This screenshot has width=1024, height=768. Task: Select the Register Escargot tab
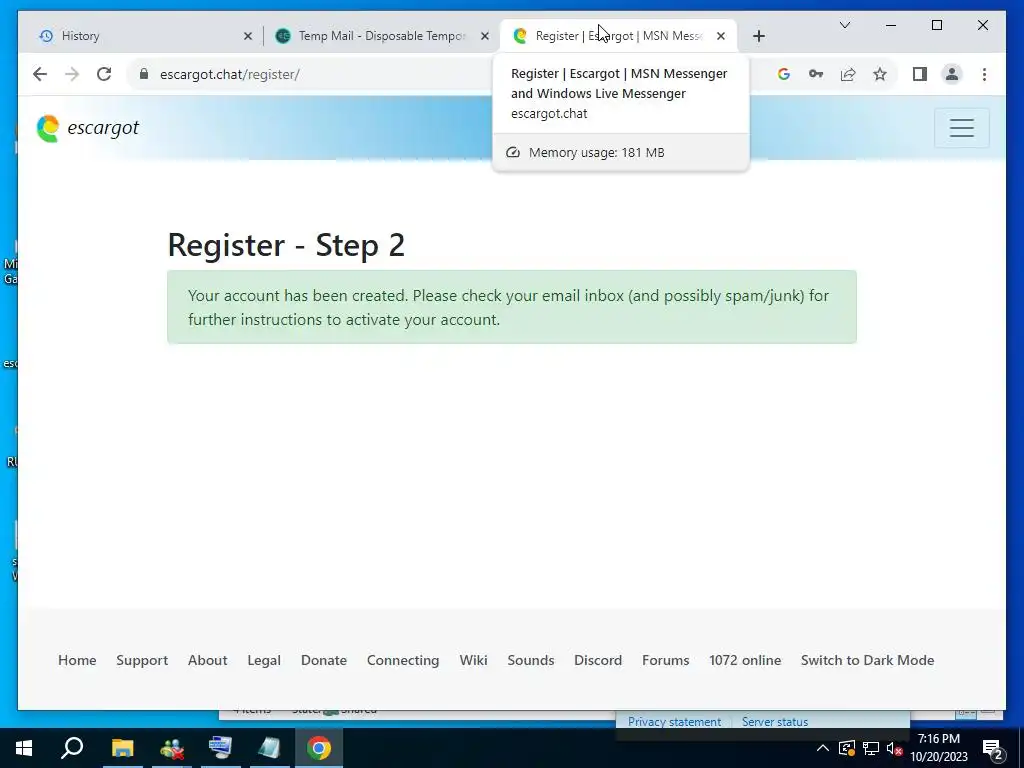[618, 36]
